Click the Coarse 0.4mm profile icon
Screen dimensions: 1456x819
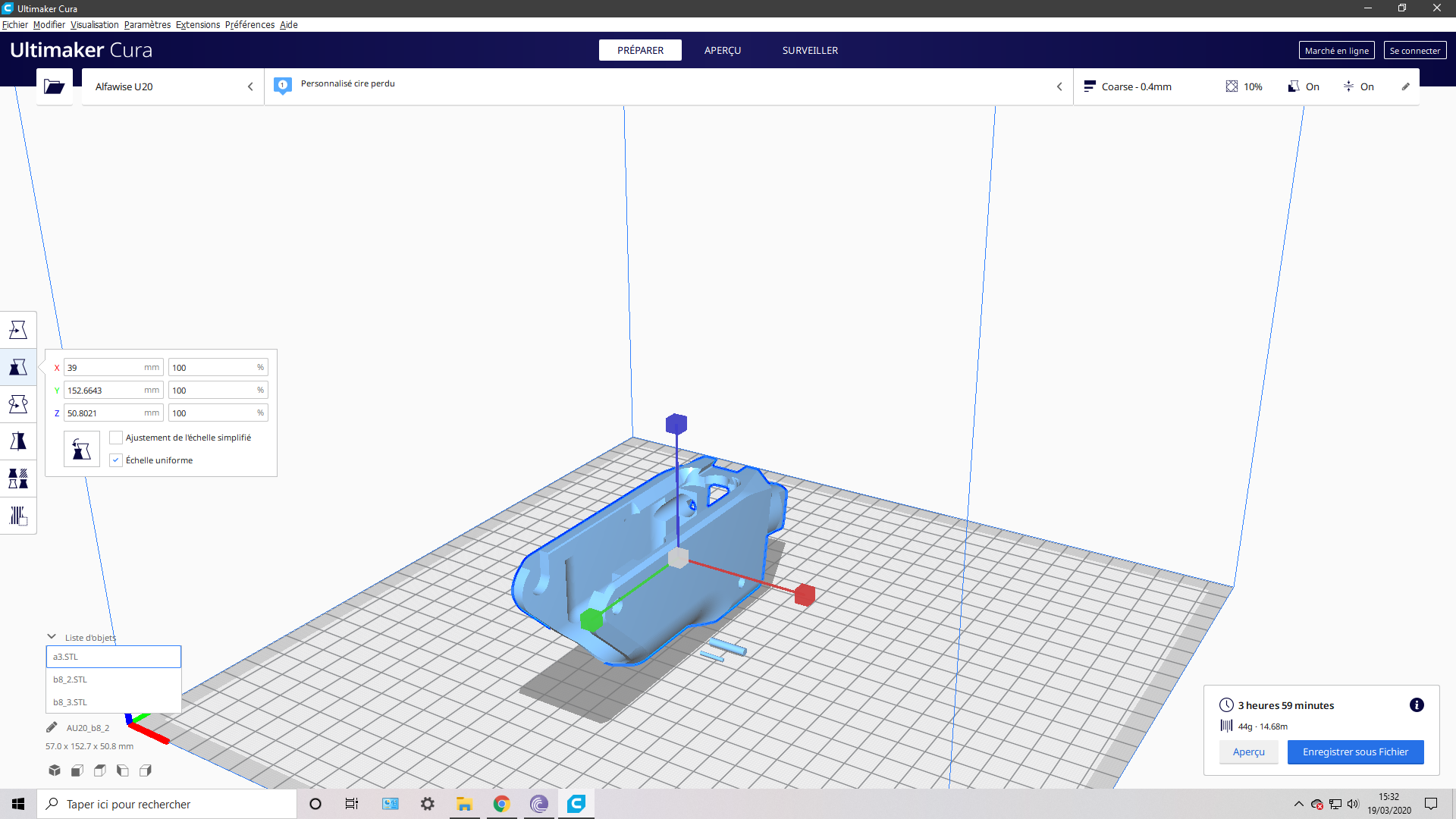(x=1090, y=86)
